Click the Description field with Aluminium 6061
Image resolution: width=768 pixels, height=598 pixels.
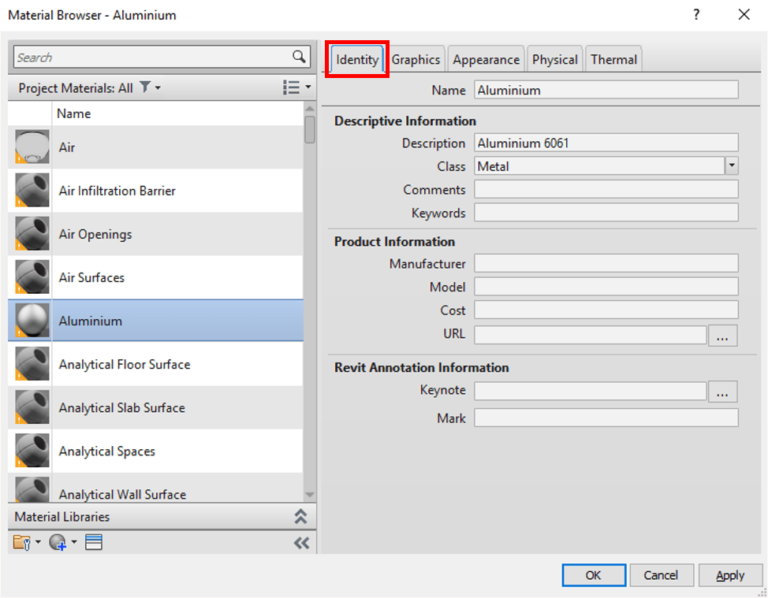pyautogui.click(x=606, y=143)
